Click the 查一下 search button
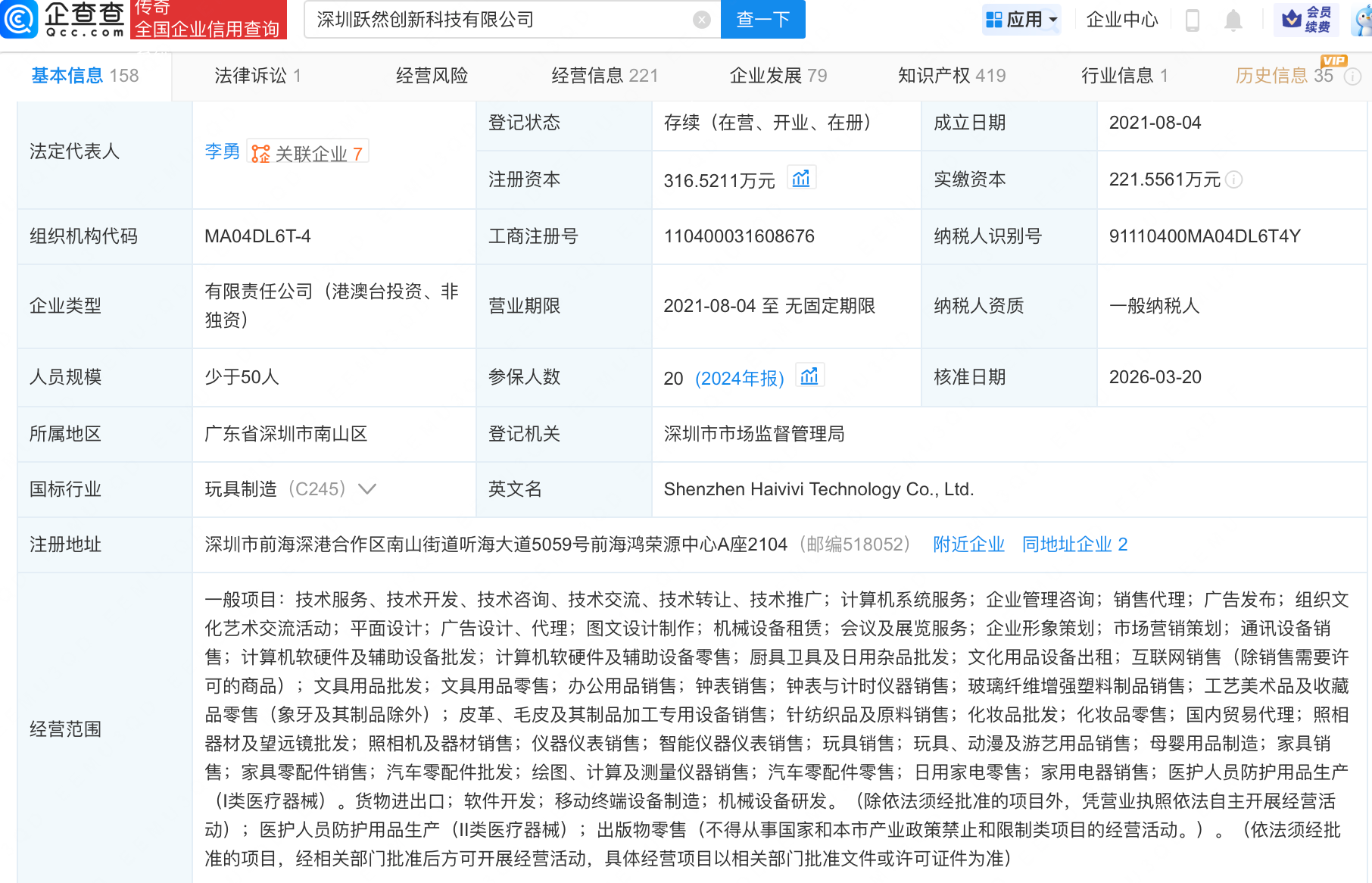Image resolution: width=1372 pixels, height=883 pixels. [762, 19]
